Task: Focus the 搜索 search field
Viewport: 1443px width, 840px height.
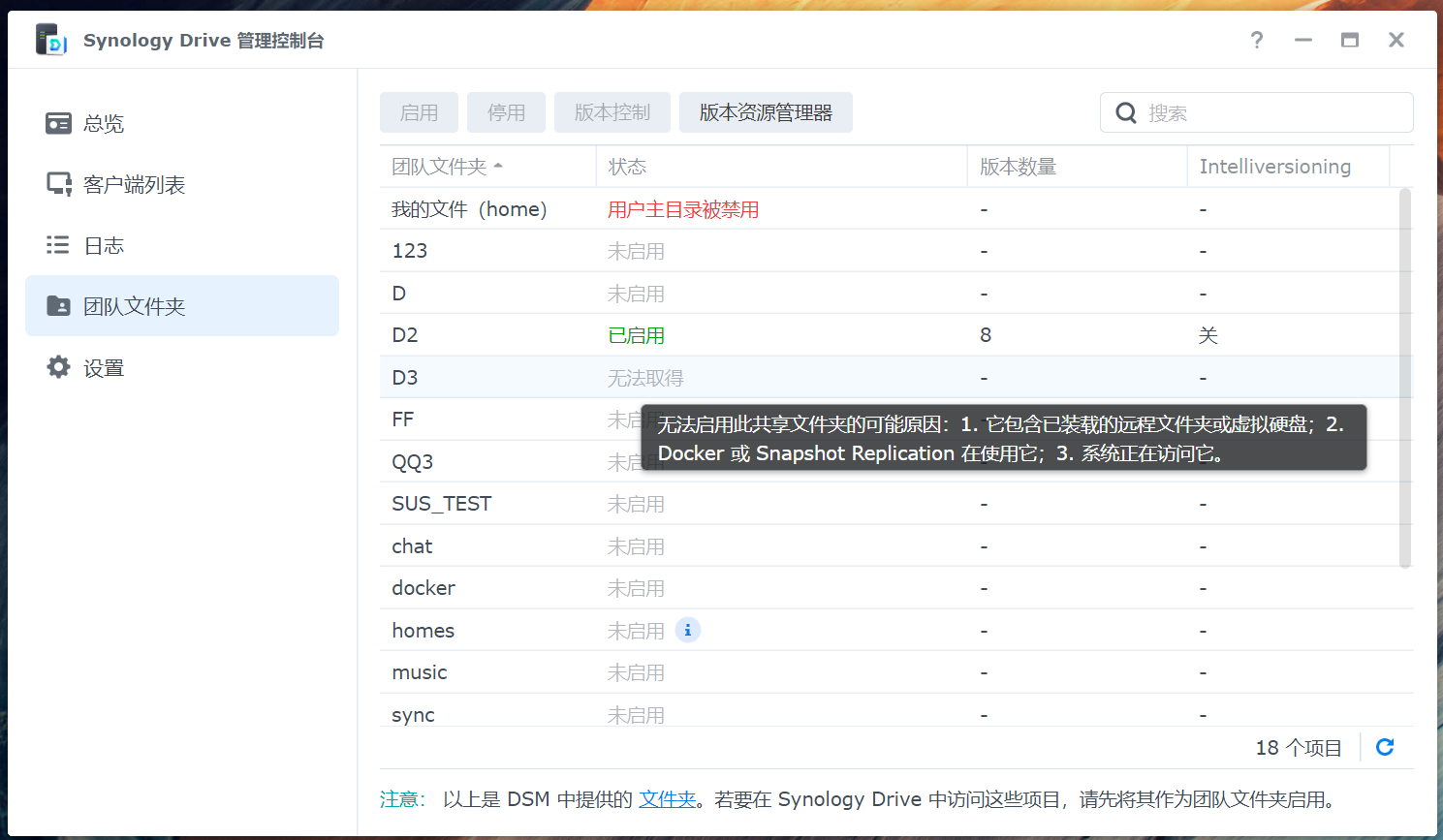Action: click(1257, 112)
